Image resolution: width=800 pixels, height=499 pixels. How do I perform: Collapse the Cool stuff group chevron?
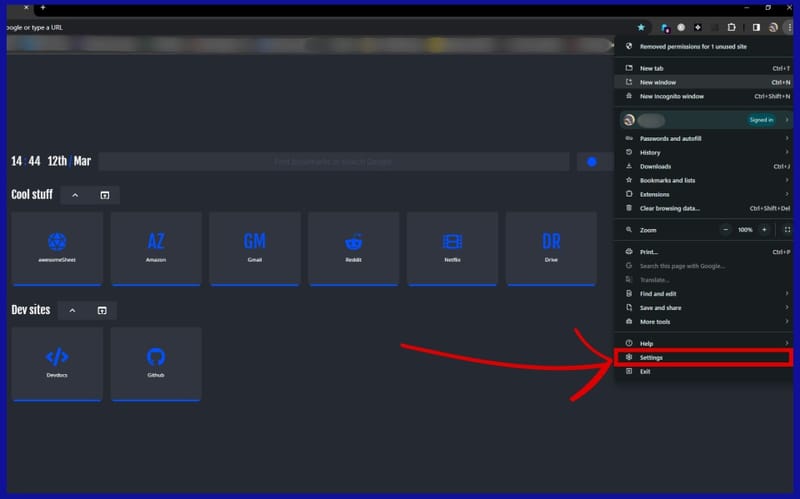pos(75,195)
